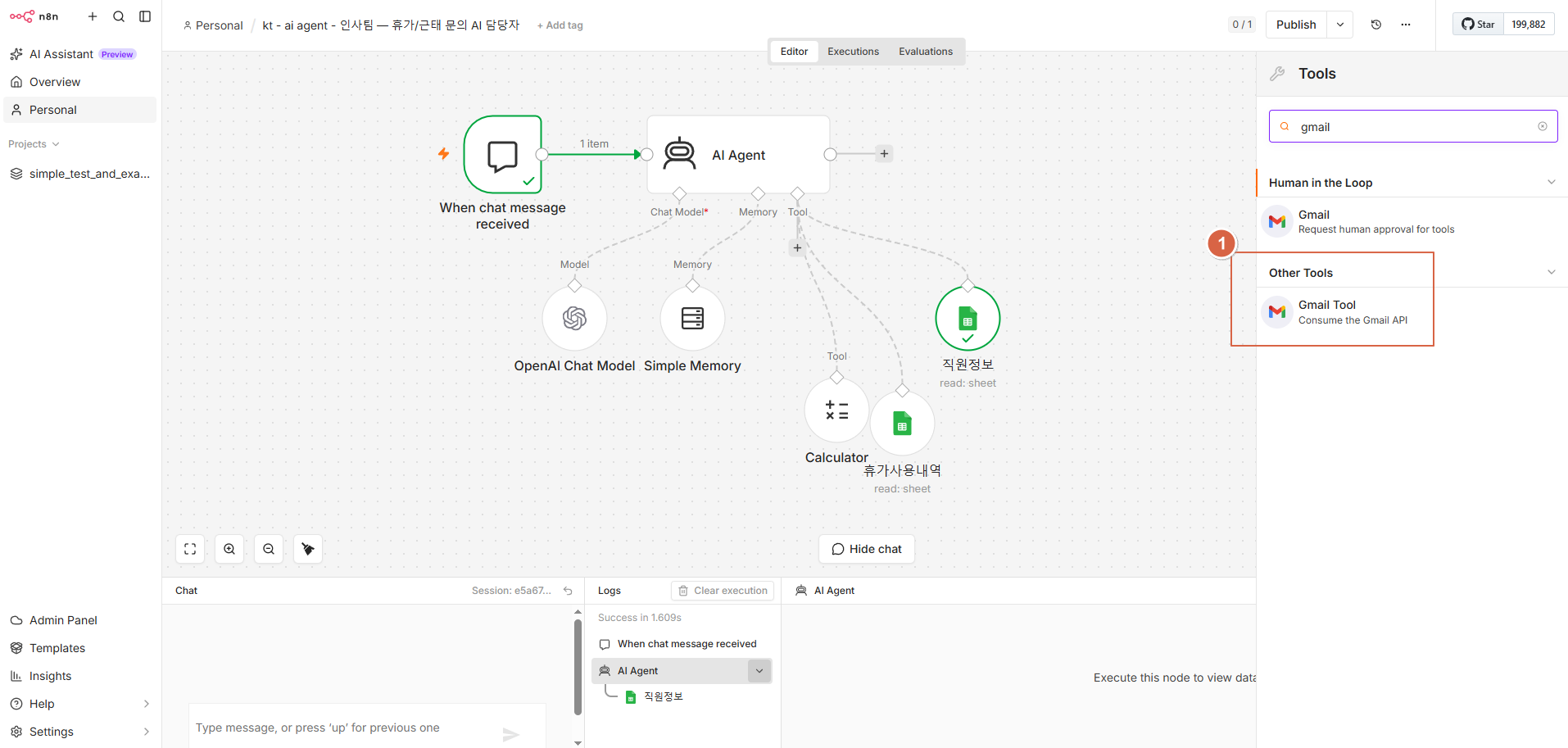Switch to the Executions tab
Screen dimensions: 1568x748
coord(853,52)
